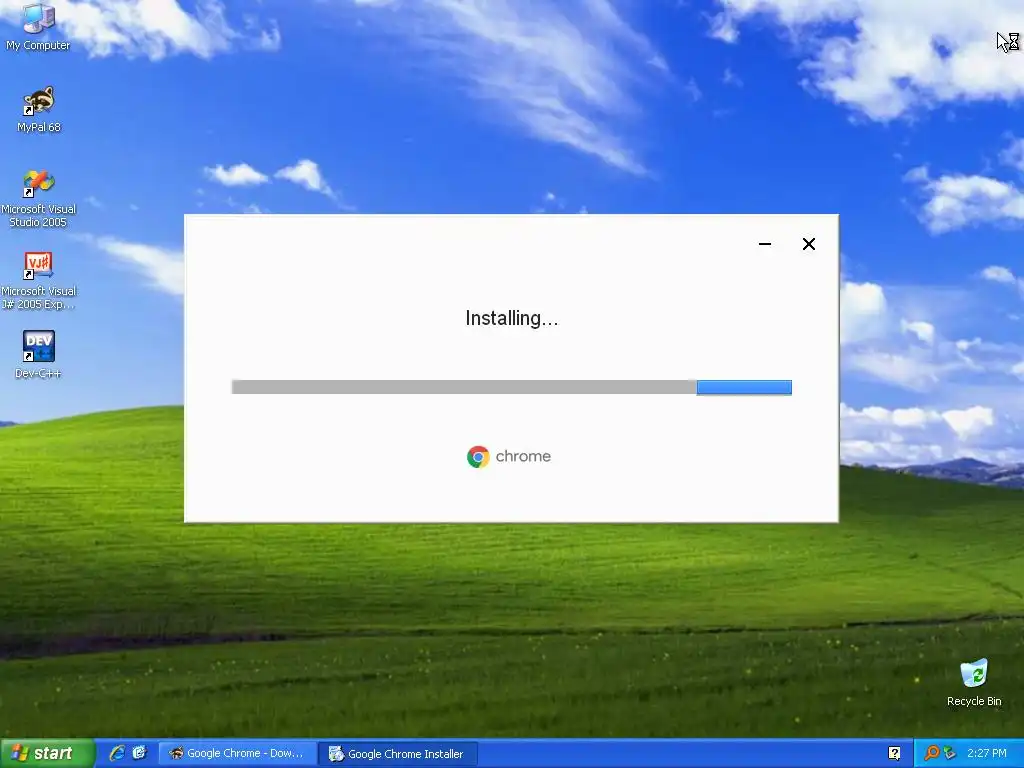Select the MyPal 68 browser shortcut
The height and width of the screenshot is (768, 1024).
point(39,109)
